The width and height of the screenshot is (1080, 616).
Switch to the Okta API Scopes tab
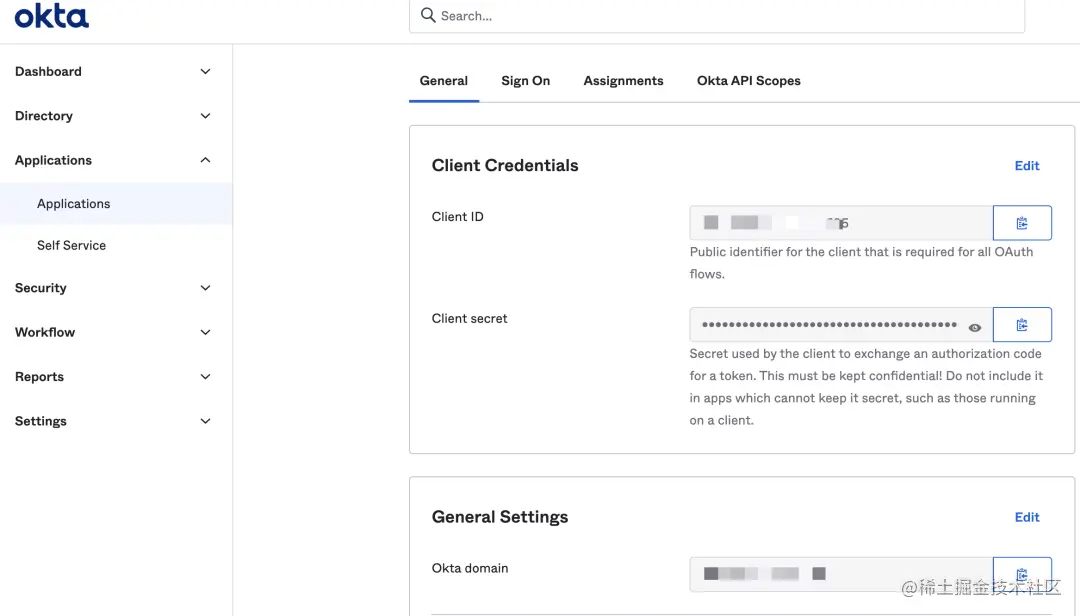[749, 81]
